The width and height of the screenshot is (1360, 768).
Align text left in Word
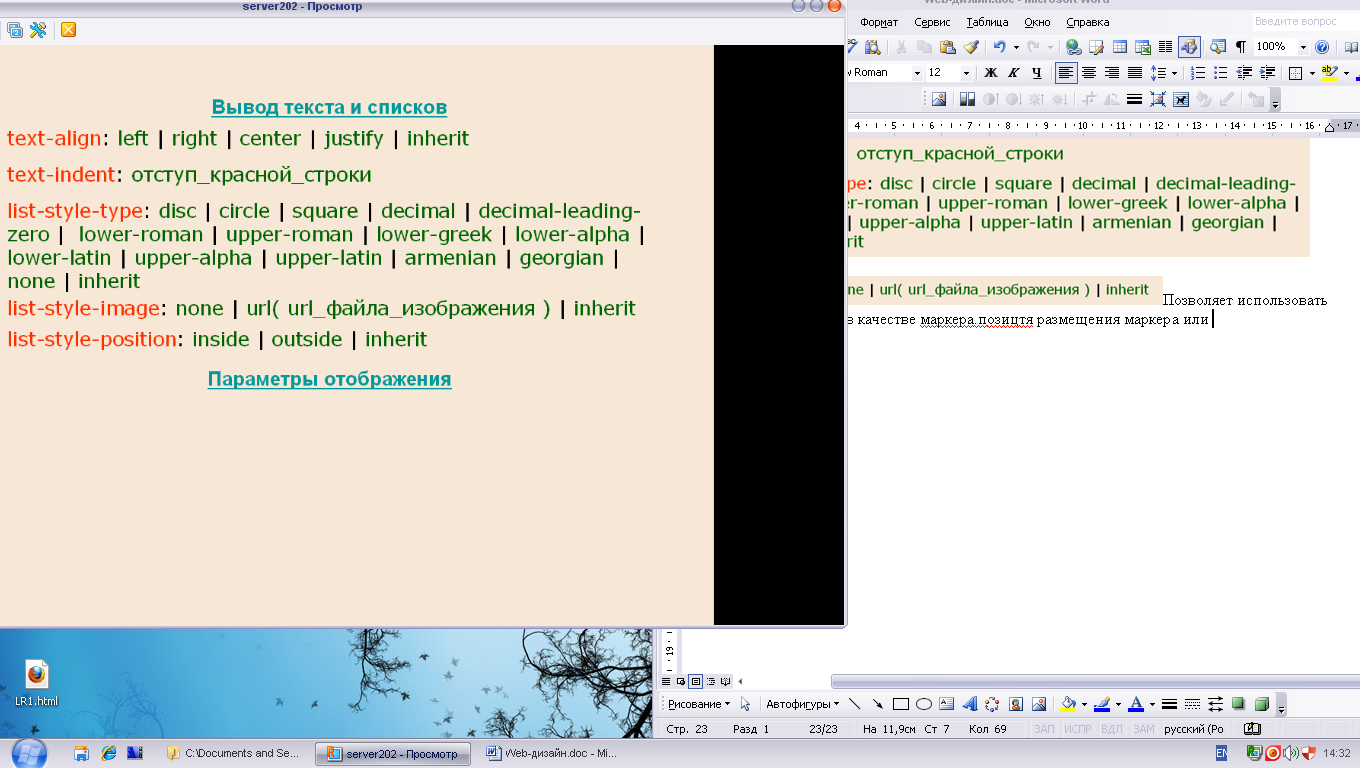[1066, 73]
